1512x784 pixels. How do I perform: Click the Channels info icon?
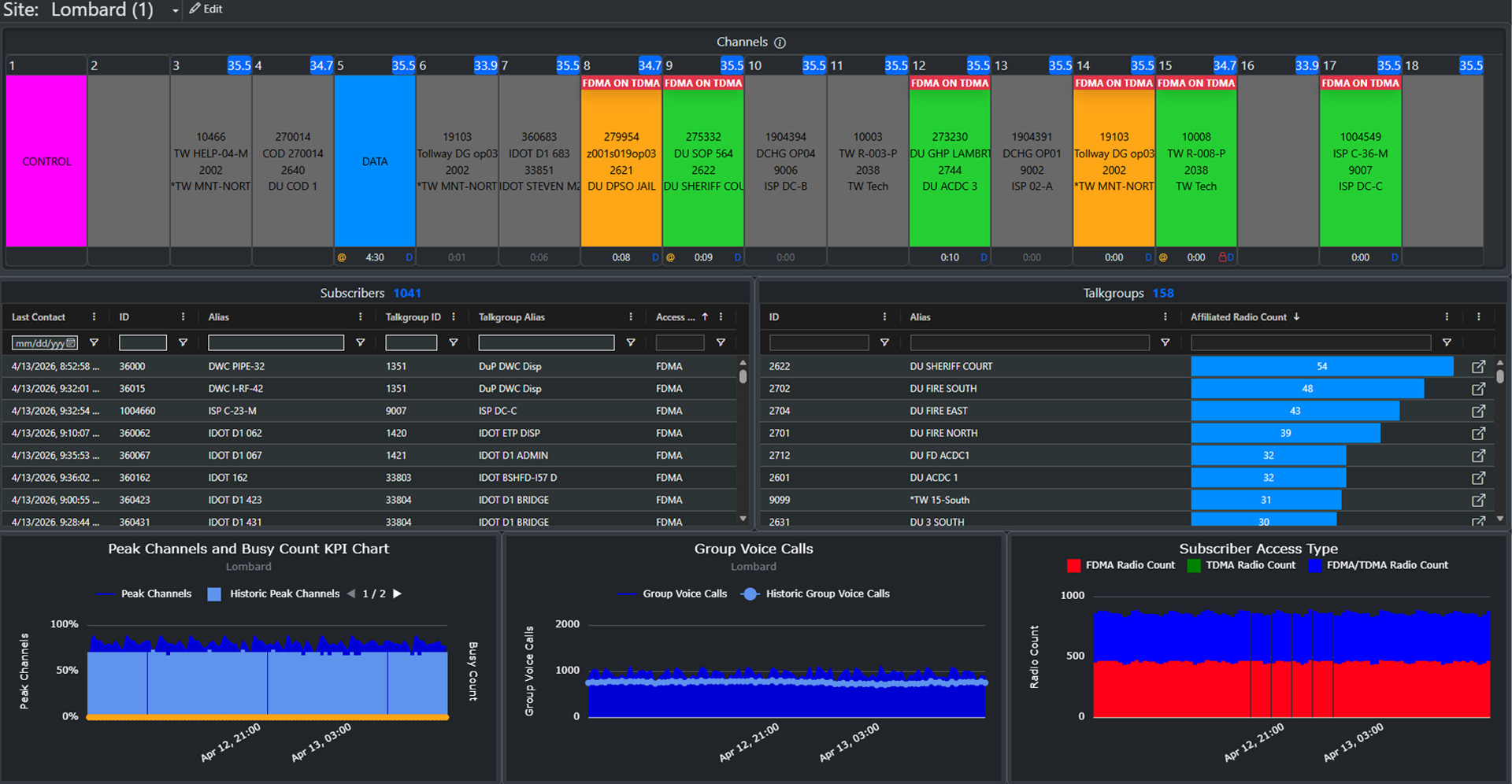[x=780, y=43]
